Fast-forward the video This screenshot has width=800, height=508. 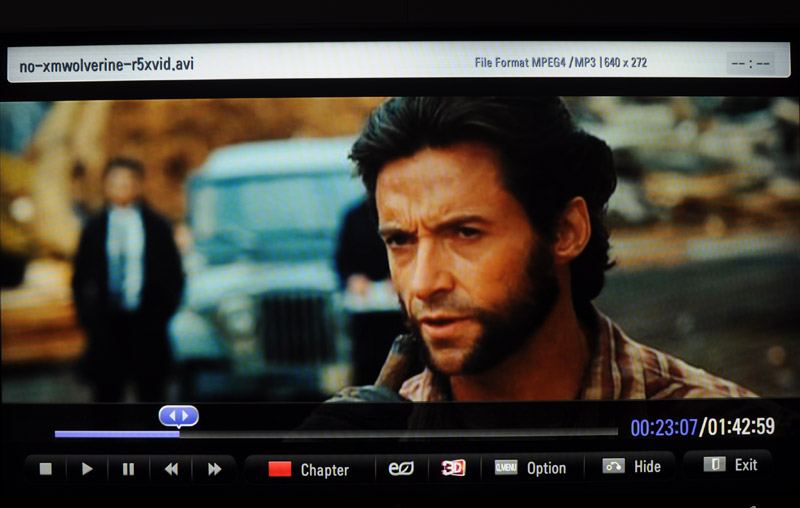click(215, 469)
